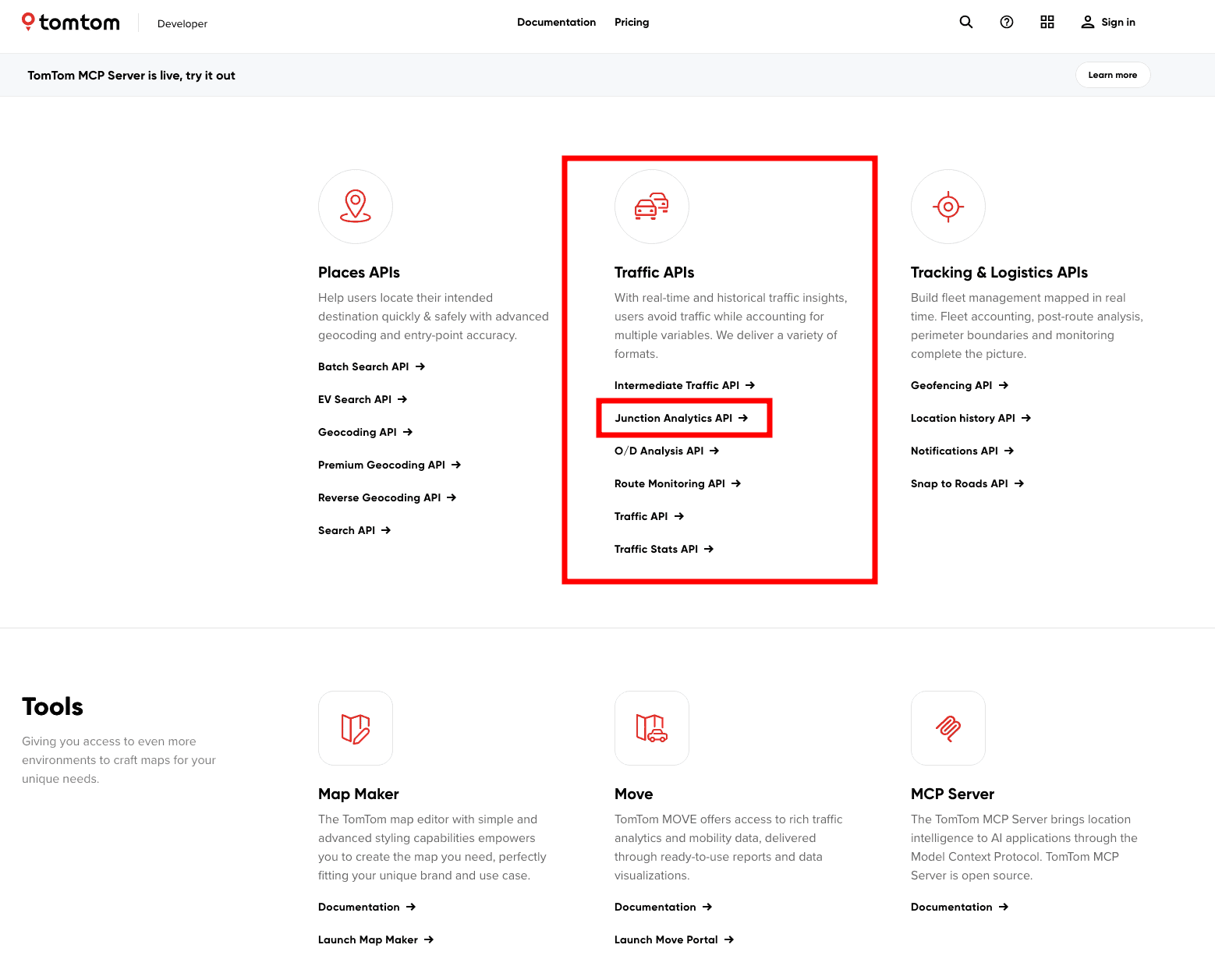Click the Tracking & Logistics target icon
Viewport: 1215px width, 980px height.
point(948,207)
